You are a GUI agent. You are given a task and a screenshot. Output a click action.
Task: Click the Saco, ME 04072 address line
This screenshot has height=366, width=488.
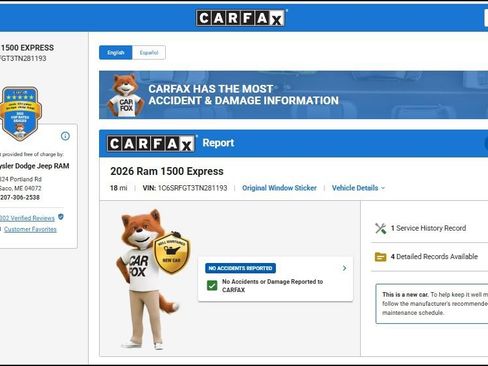21,188
